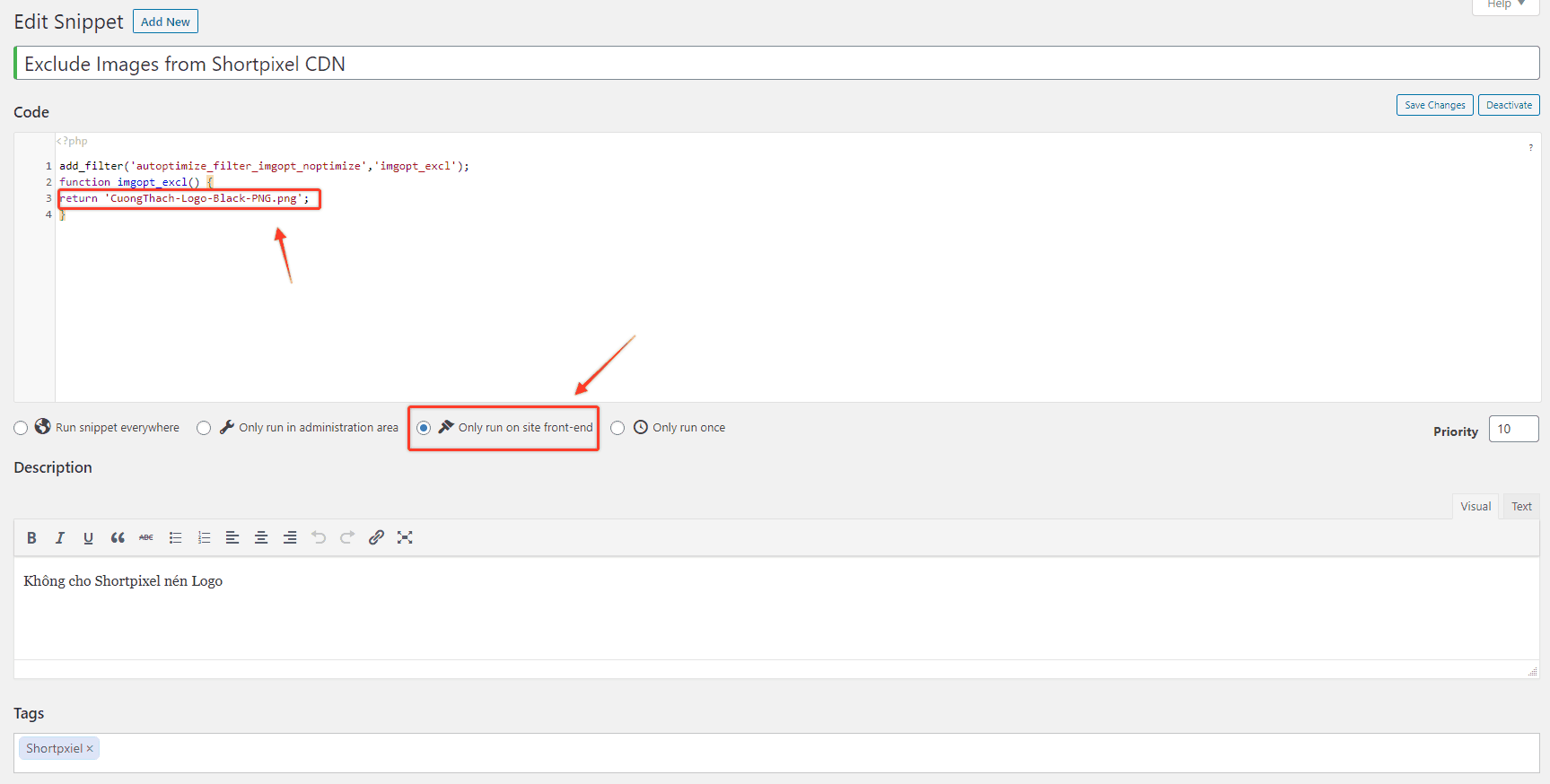The height and width of the screenshot is (784, 1550).
Task: Click the description text 'Không cho Shortpixel nén Logo'
Action: tap(123, 581)
